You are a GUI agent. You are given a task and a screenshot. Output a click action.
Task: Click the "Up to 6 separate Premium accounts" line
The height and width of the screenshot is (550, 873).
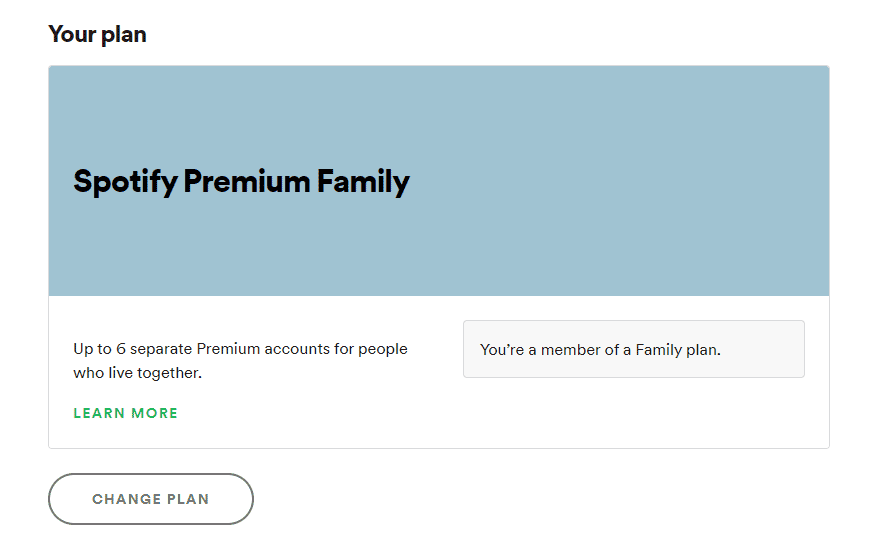point(240,349)
